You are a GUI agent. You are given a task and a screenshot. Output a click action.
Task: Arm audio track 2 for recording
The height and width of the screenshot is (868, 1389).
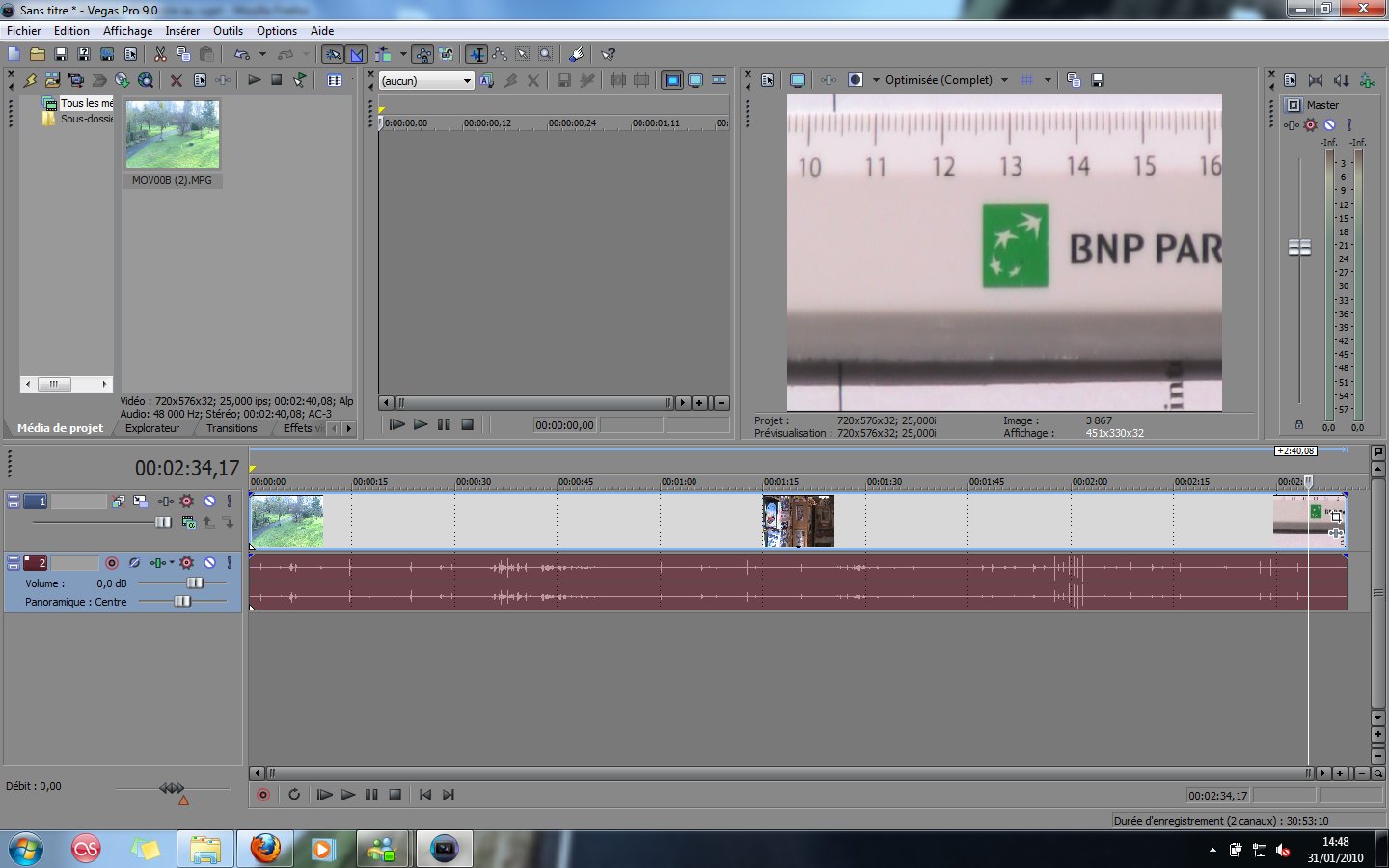tap(112, 562)
